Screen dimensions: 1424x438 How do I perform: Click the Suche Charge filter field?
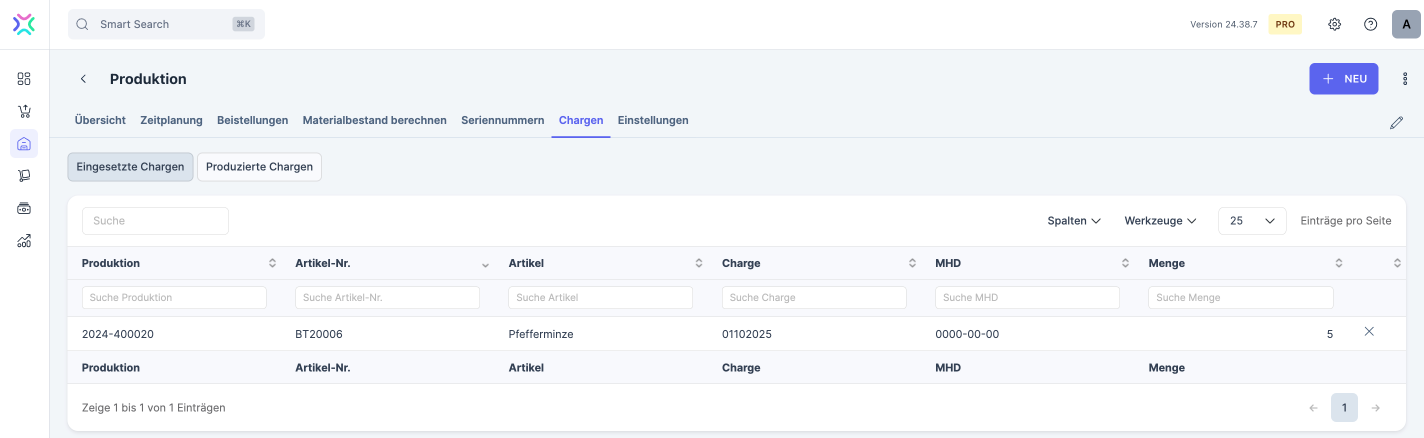pos(814,298)
